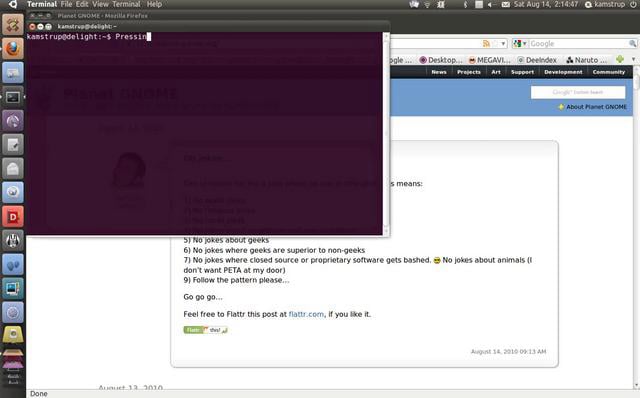640x398 pixels.
Task: Click the Flattr this button
Action: [205, 330]
